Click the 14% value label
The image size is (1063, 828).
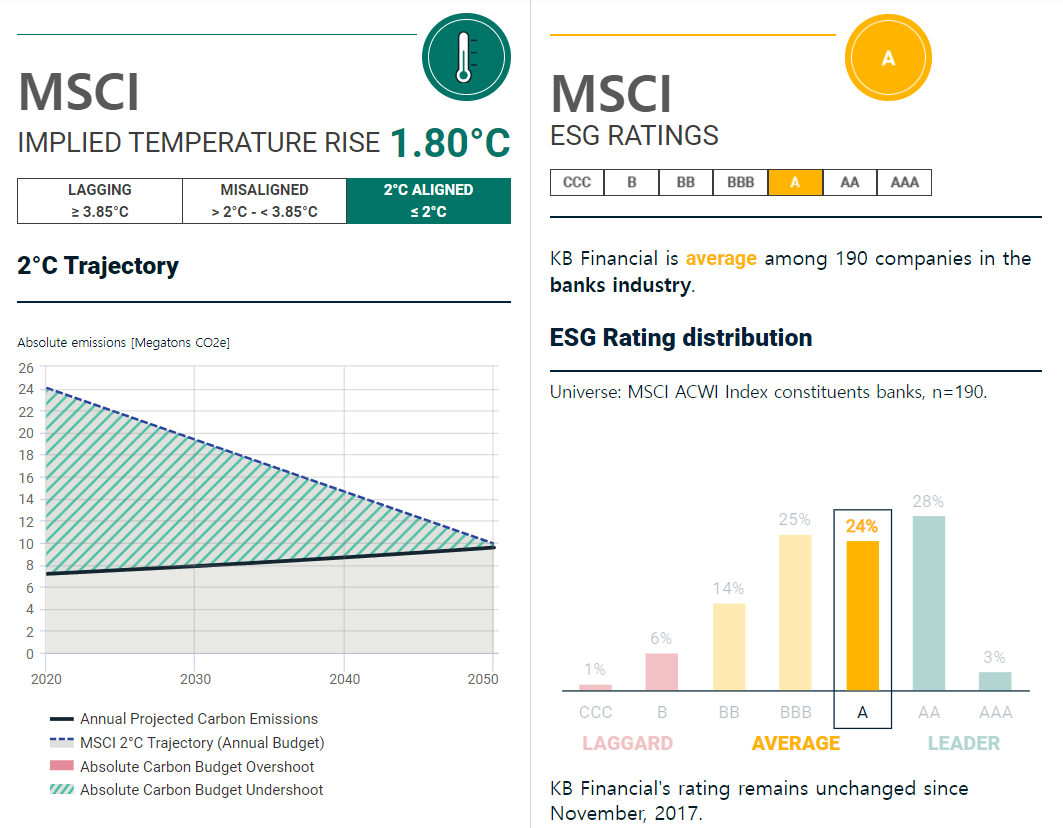pos(728,589)
